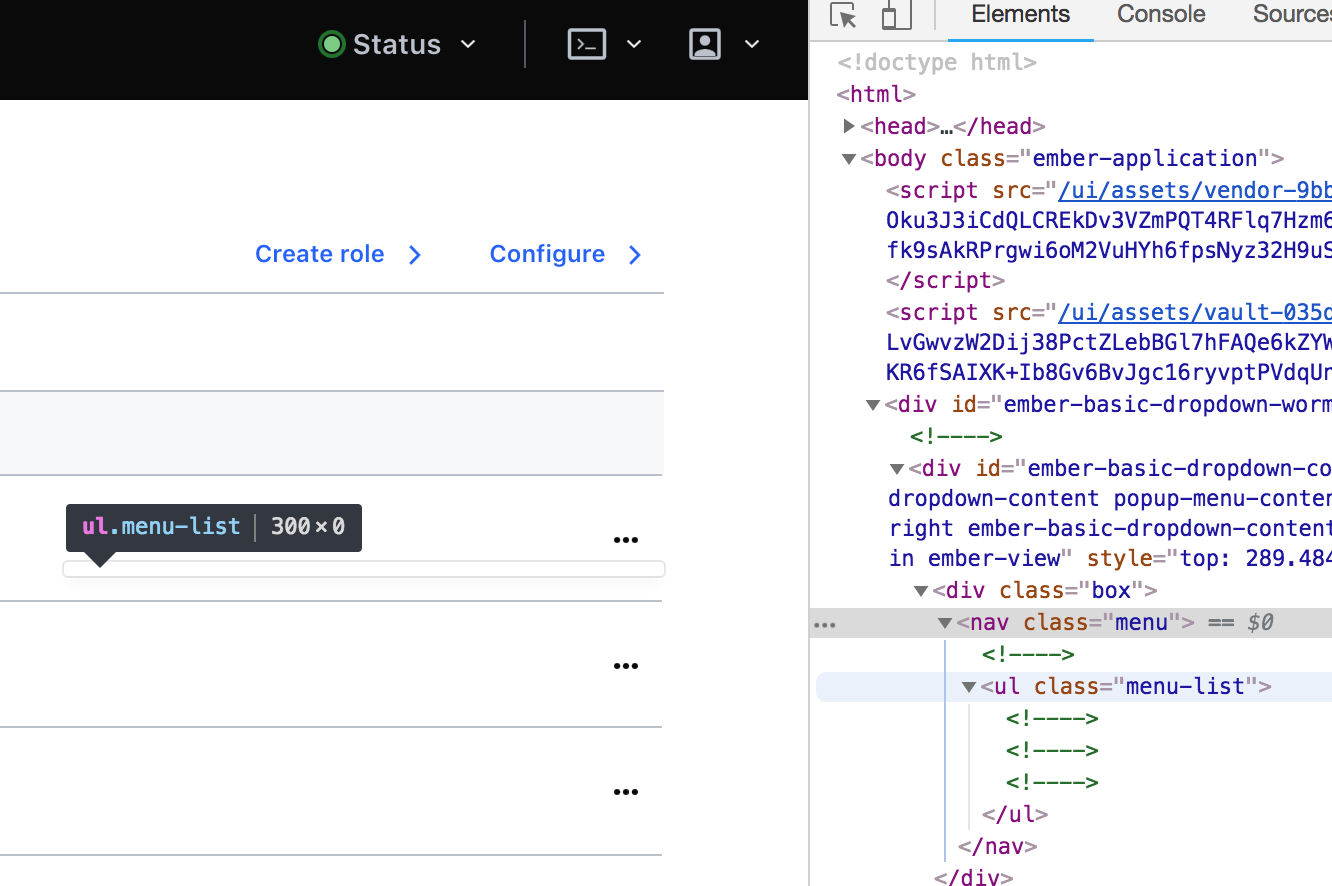Toggle the device toolbar icon
Screen dimensions: 1332x886
[x=896, y=16]
